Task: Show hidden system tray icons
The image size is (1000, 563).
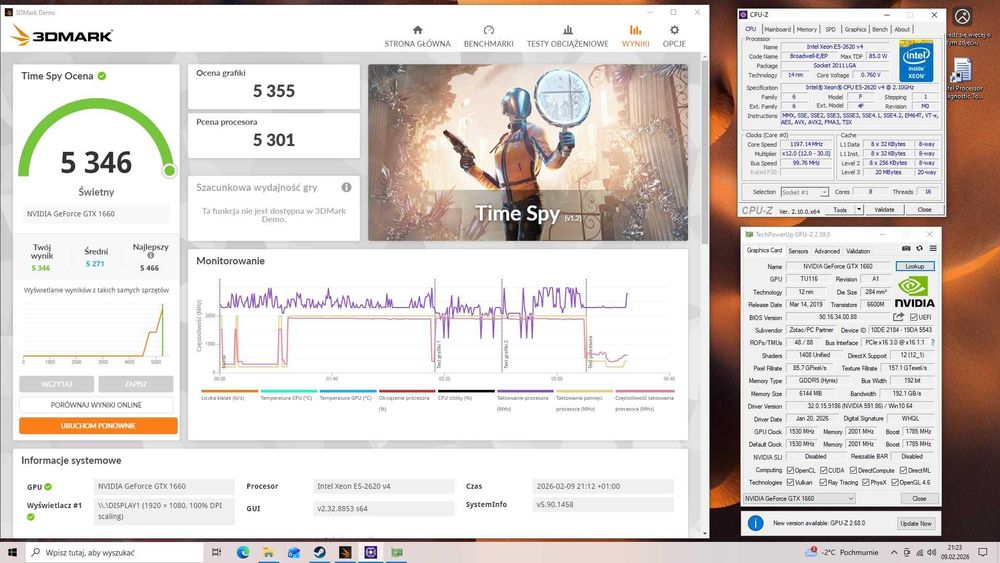Action: (894, 552)
